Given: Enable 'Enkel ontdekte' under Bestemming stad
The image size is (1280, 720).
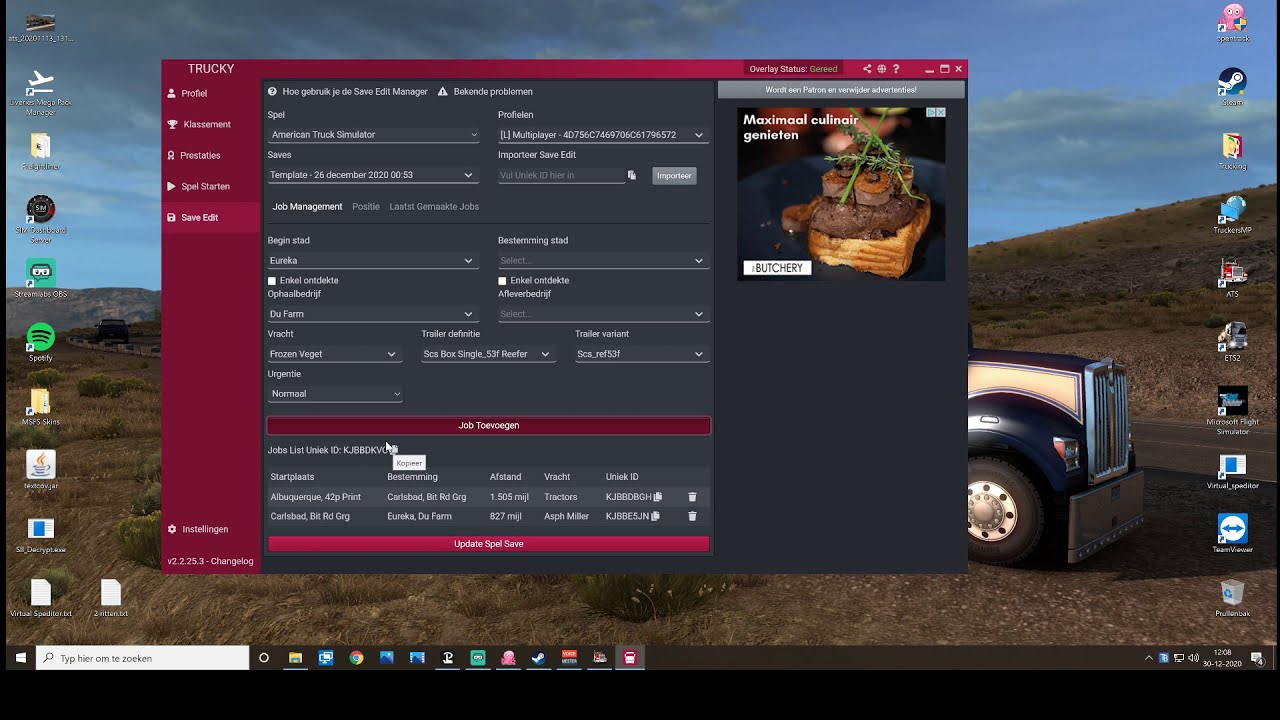Looking at the screenshot, I should [x=502, y=281].
